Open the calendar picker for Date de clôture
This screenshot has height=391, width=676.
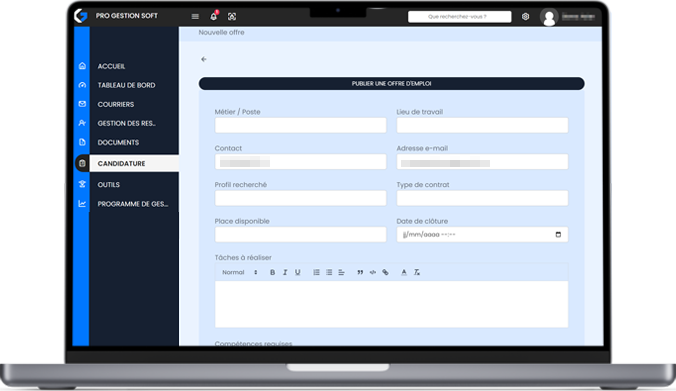pos(558,235)
